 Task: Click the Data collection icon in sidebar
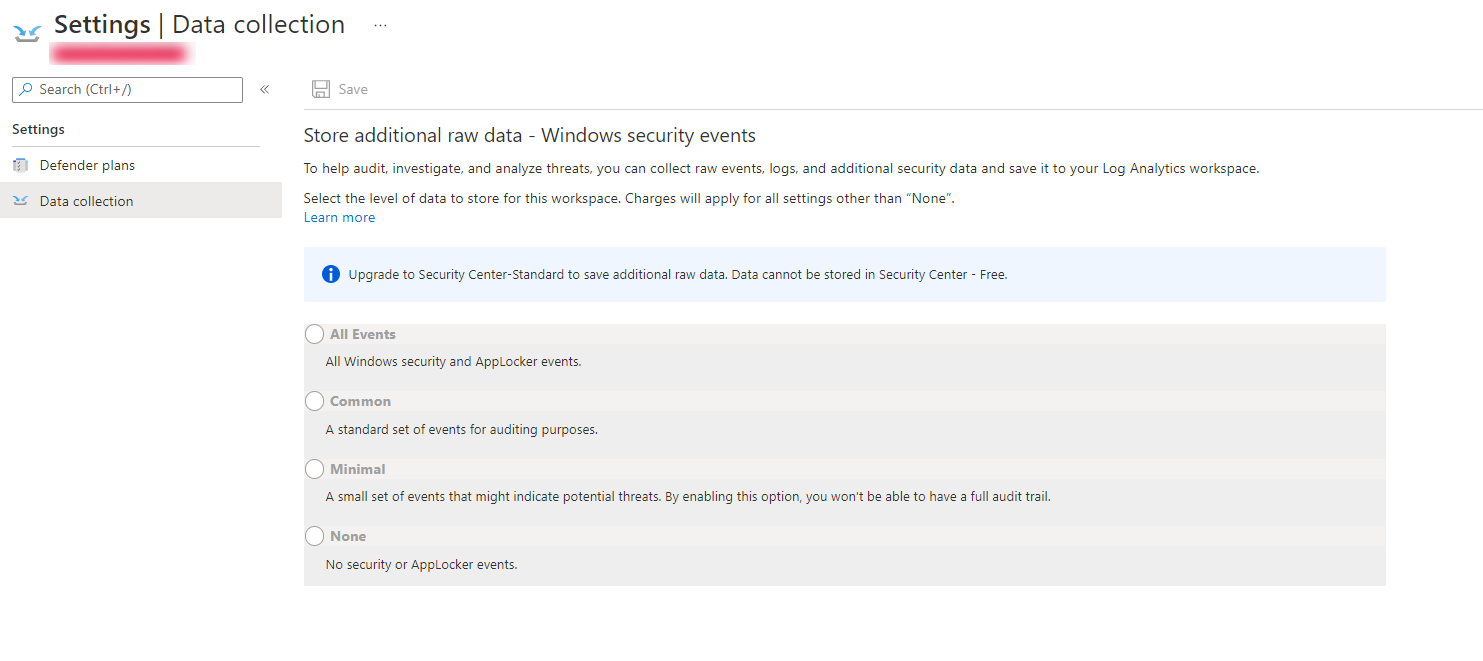(x=20, y=201)
